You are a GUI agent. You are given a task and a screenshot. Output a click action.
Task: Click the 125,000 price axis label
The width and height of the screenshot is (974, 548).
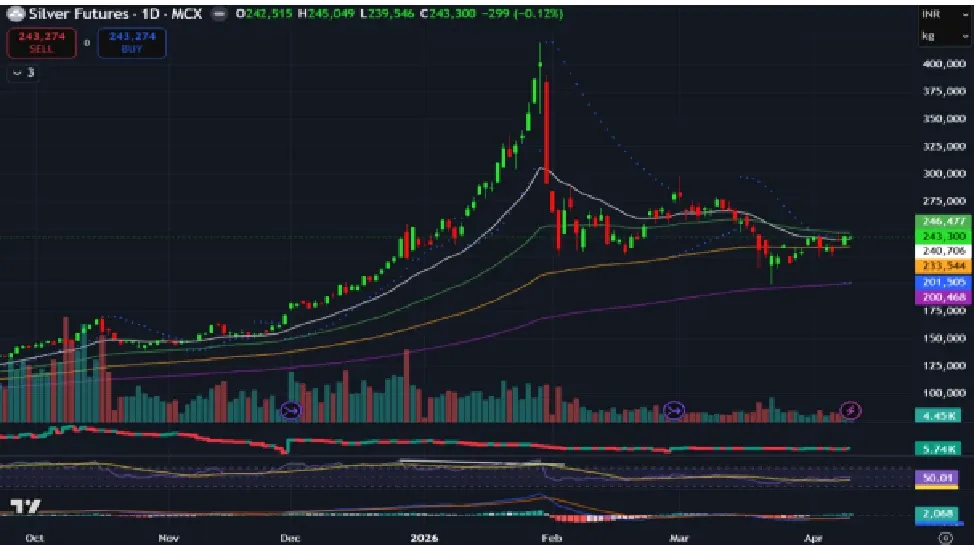(944, 366)
